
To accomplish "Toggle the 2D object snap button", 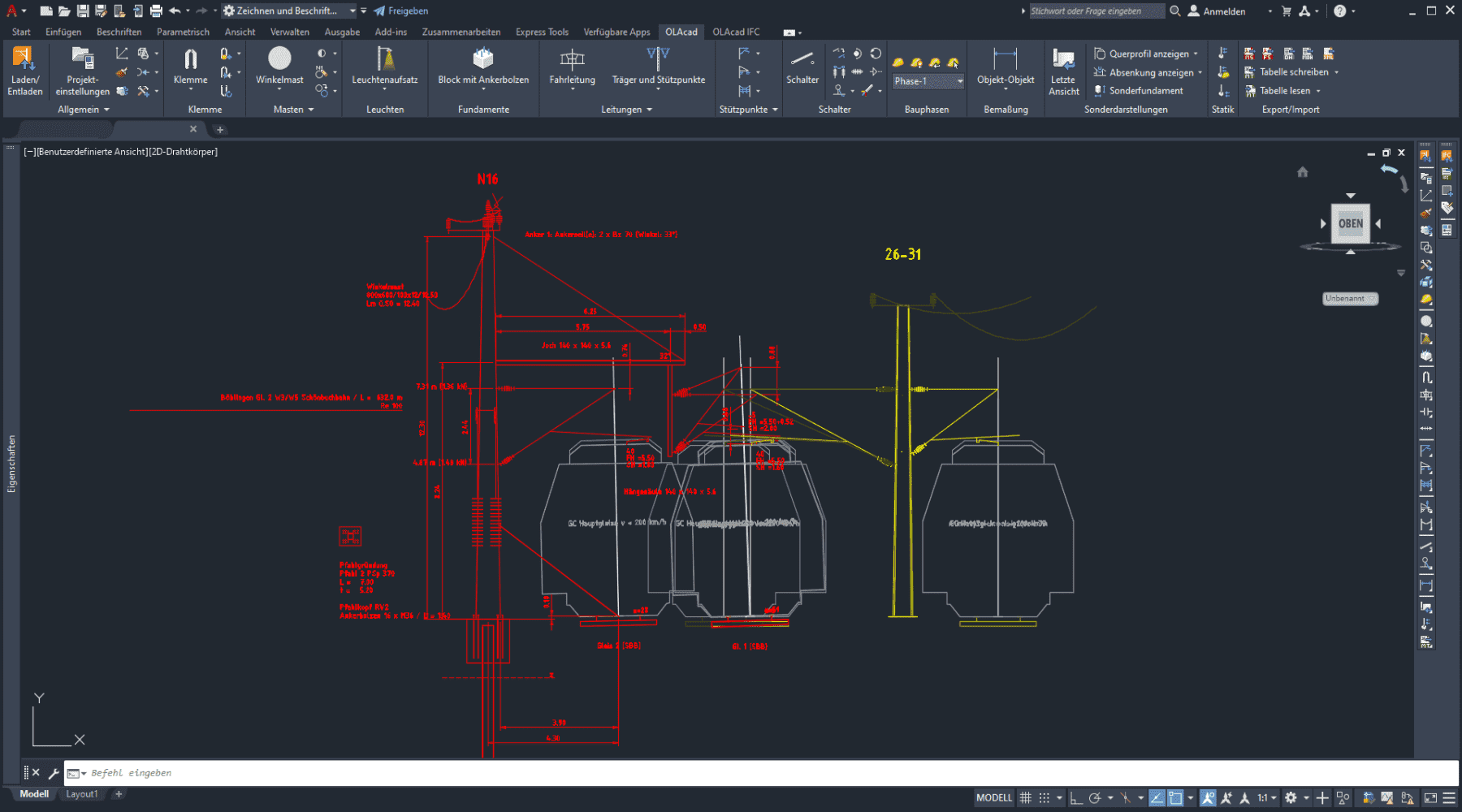I will (x=1175, y=798).
